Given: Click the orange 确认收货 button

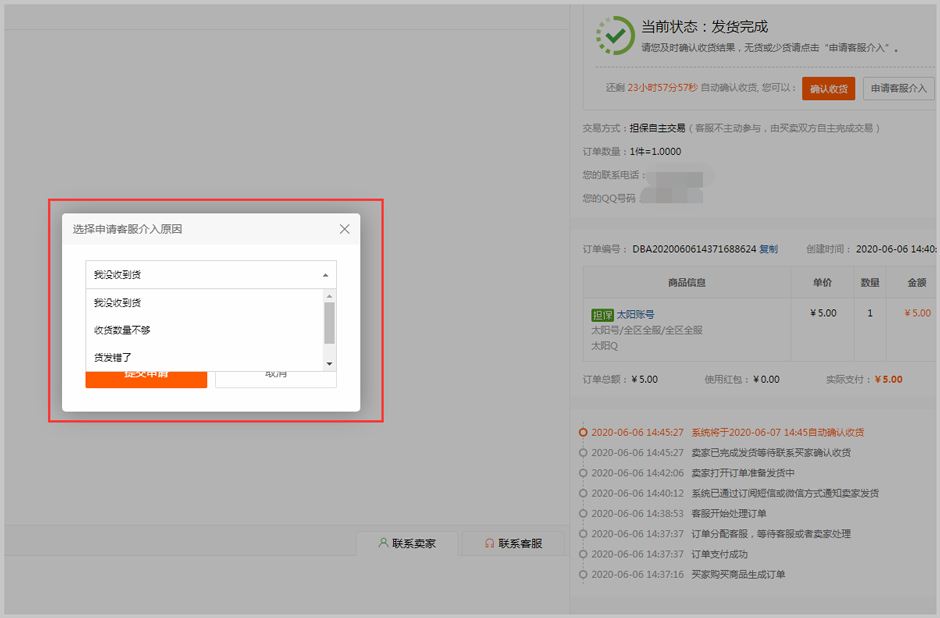Looking at the screenshot, I should pos(828,89).
